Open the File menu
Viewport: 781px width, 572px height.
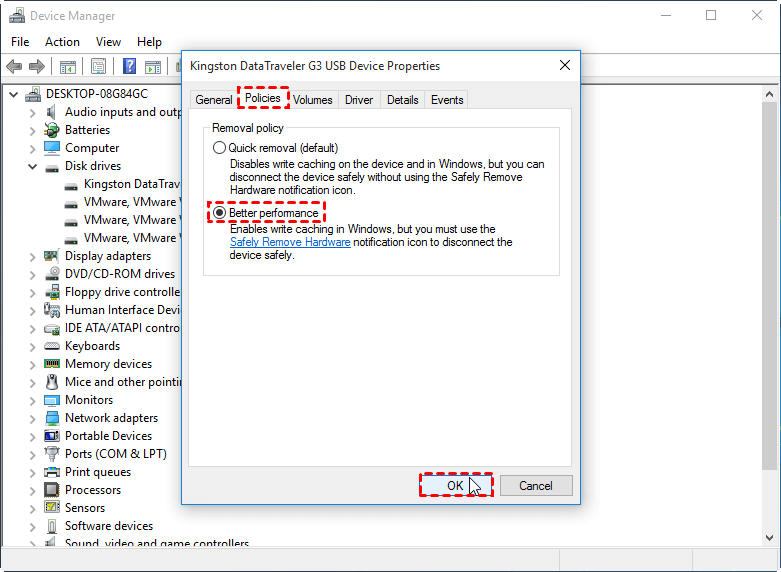(x=20, y=42)
